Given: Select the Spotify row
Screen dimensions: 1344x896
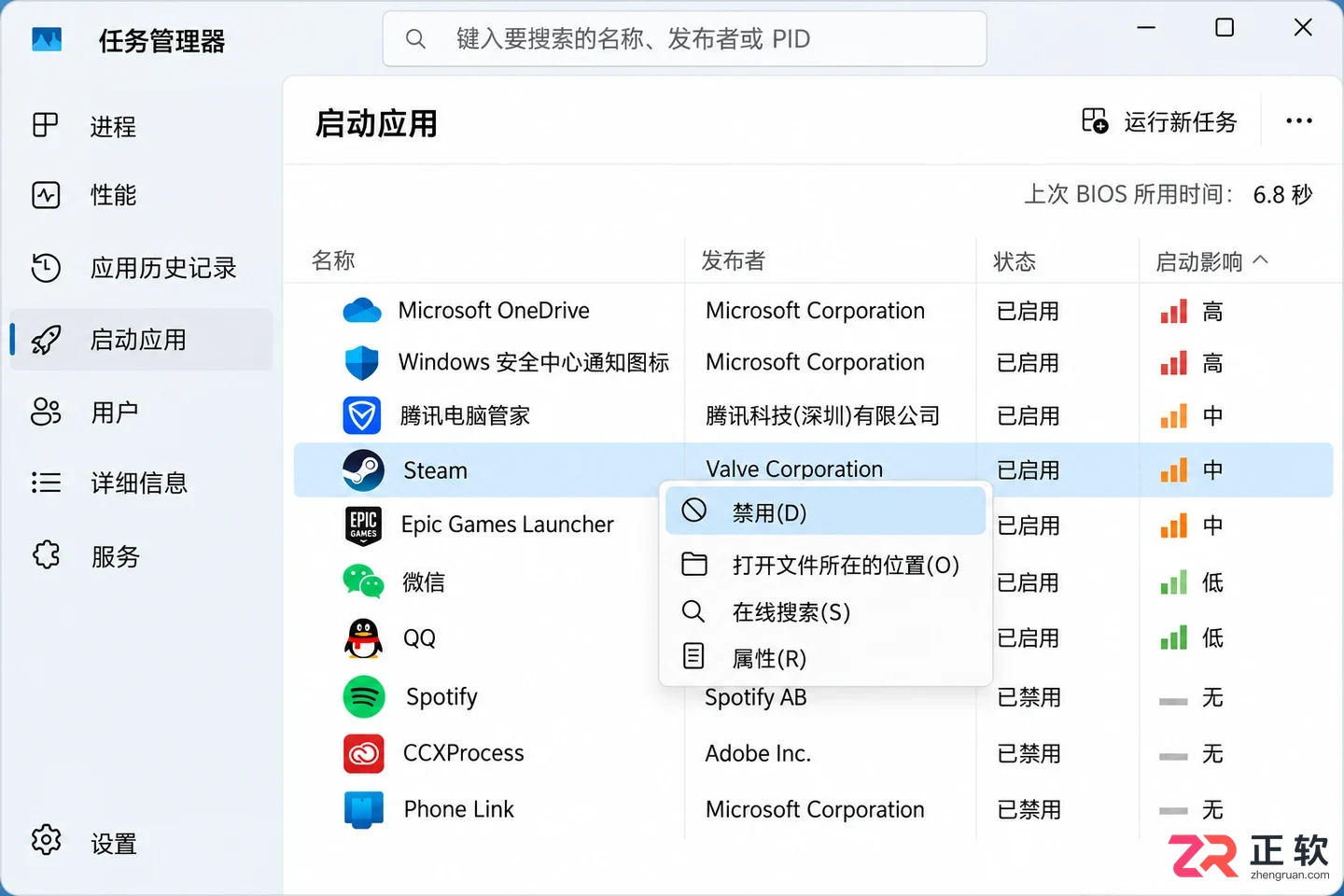Looking at the screenshot, I should tap(813, 697).
